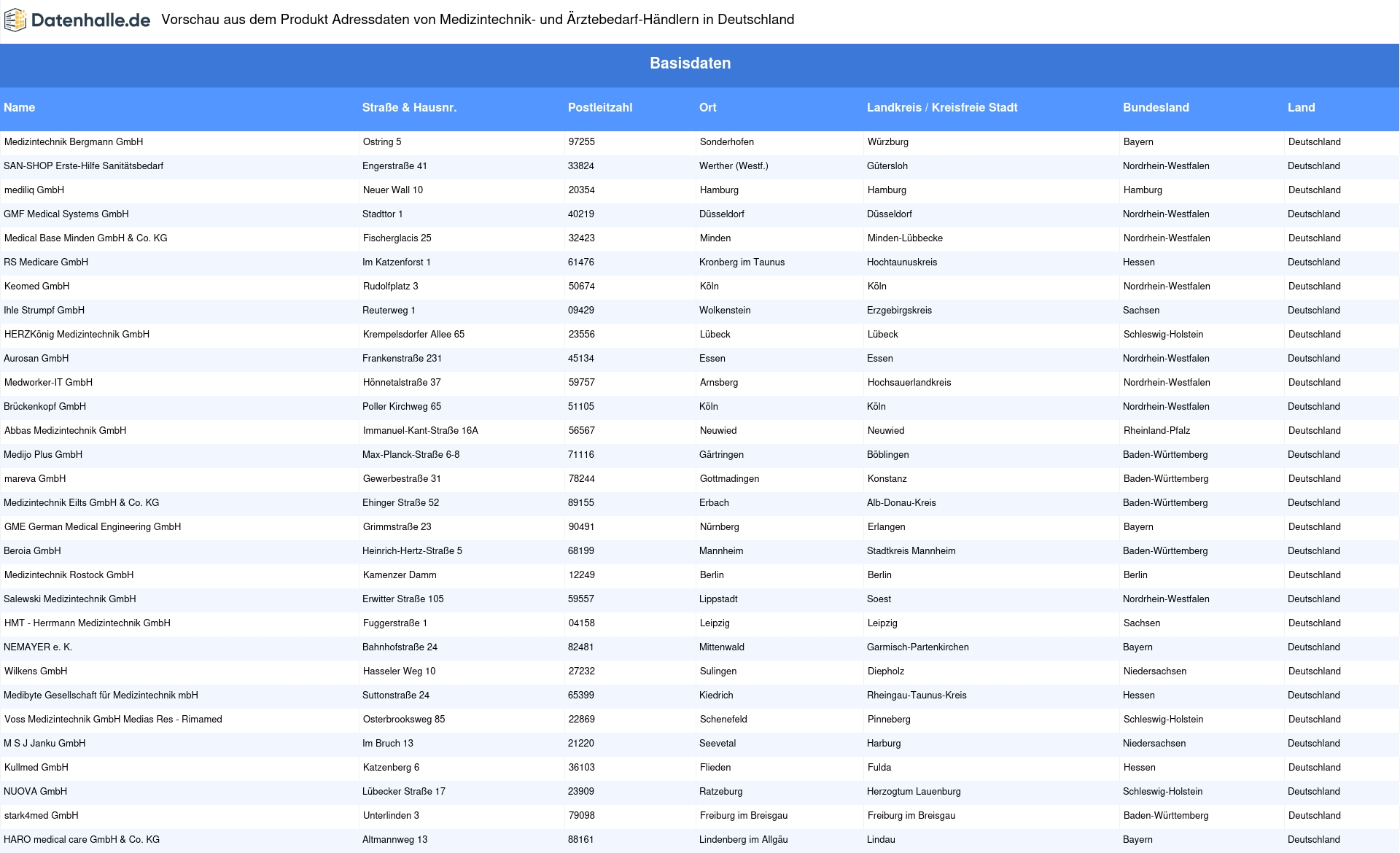Click the mediliq GmbH name cell
Viewport: 1400px width, 853px height.
coord(34,190)
